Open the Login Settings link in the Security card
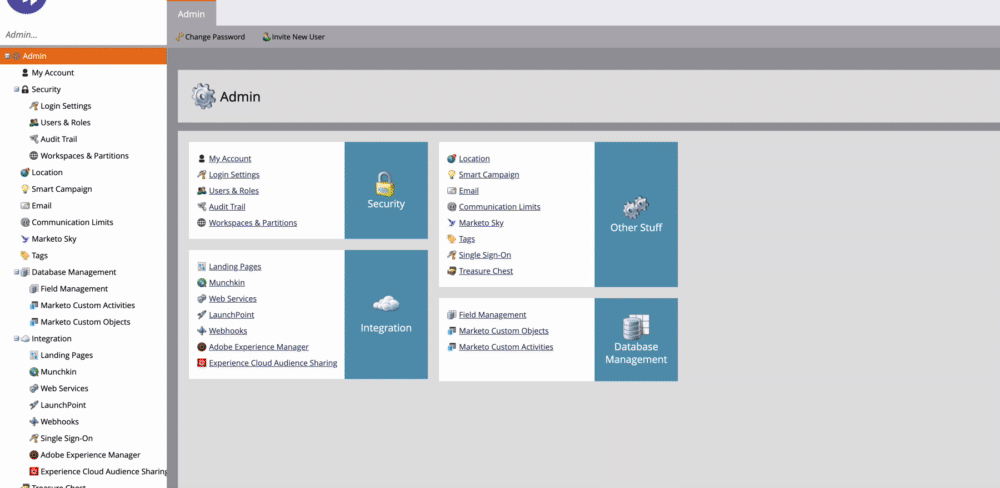Viewport: 1000px width, 488px height. (x=234, y=175)
